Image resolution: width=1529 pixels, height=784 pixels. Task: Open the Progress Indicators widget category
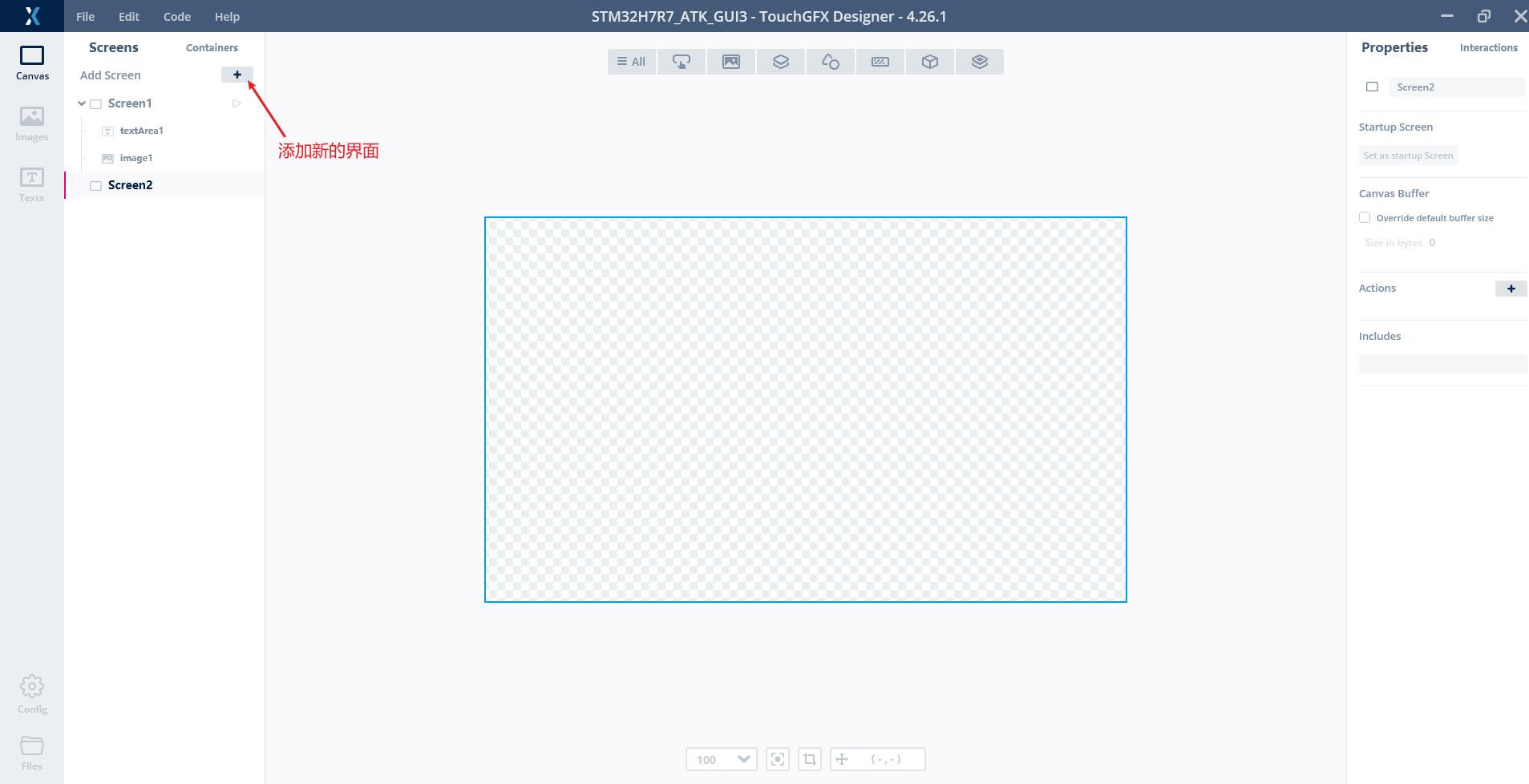[880, 62]
